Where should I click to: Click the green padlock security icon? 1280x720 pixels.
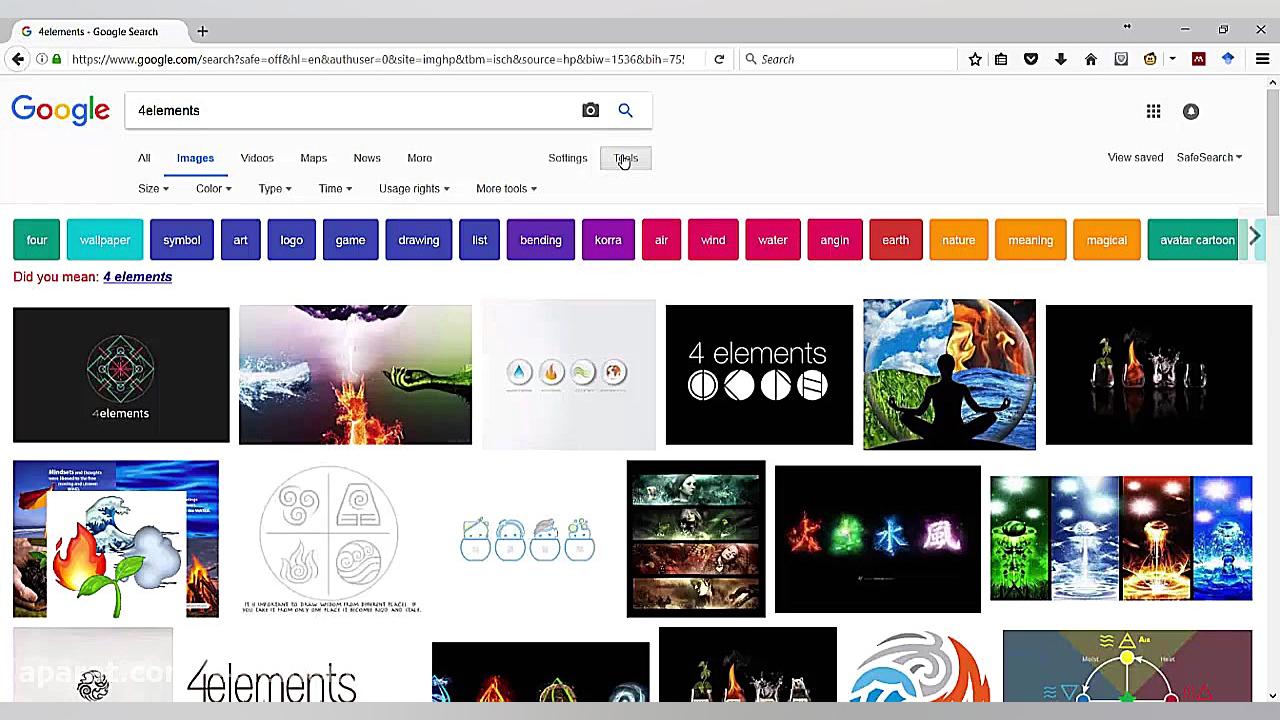[x=57, y=59]
